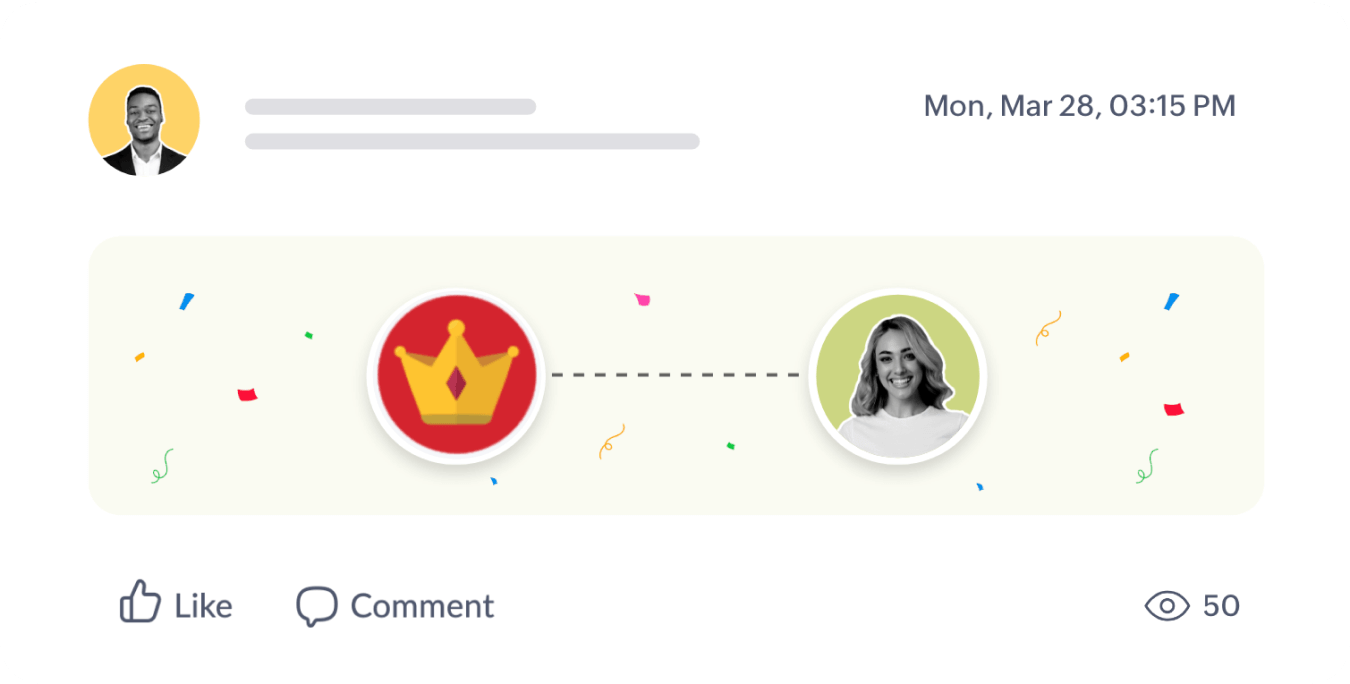Click the pink confetti piece in banner
The height and width of the screenshot is (684, 1350).
[x=642, y=299]
